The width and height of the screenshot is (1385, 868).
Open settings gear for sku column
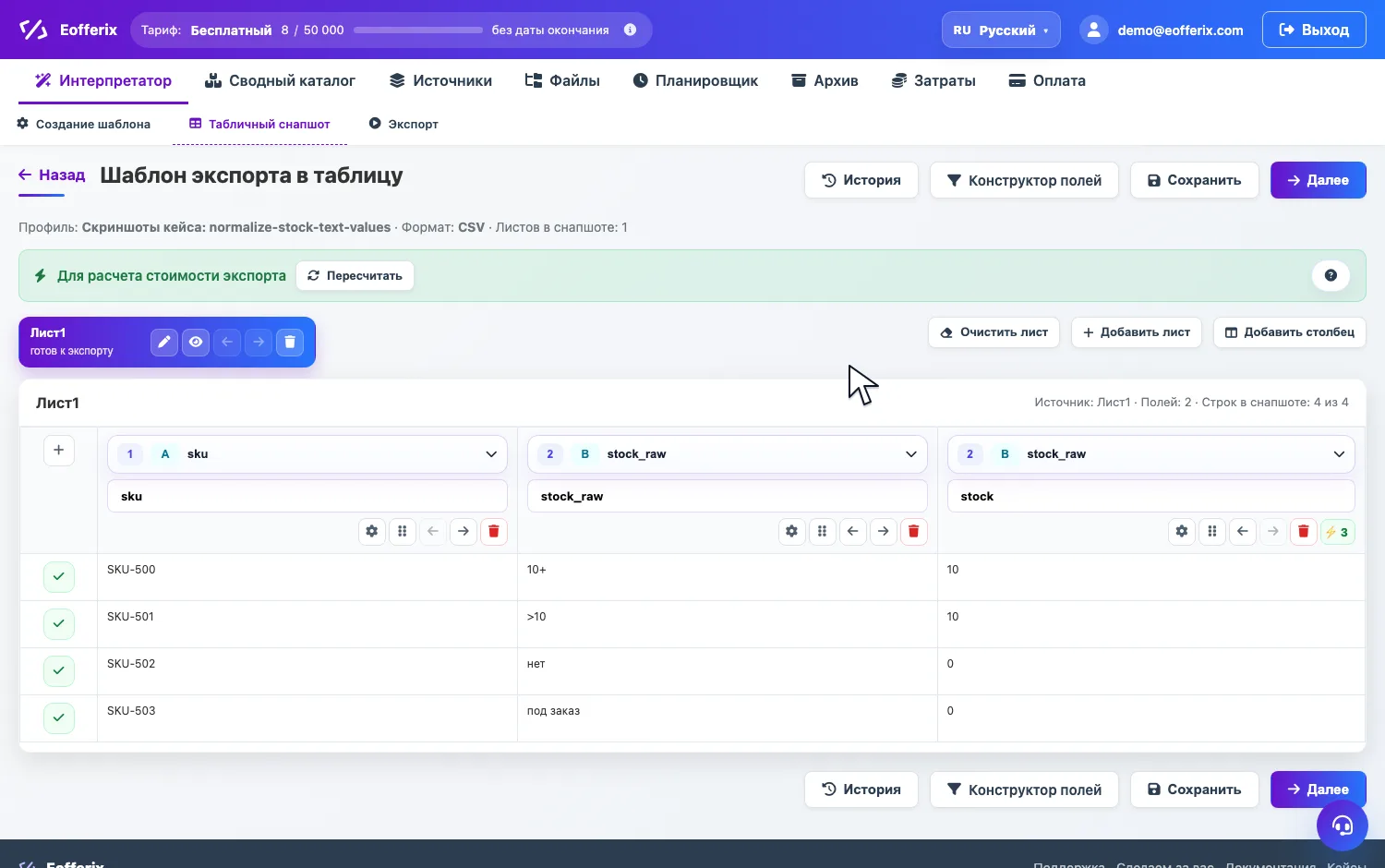tap(372, 531)
